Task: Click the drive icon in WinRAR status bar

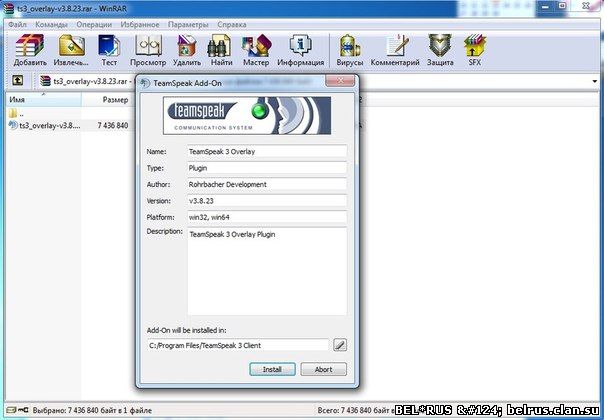Action: (x=12, y=410)
